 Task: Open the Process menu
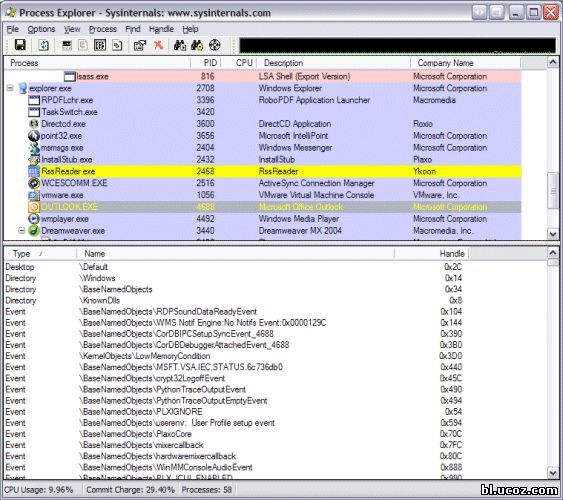click(103, 29)
